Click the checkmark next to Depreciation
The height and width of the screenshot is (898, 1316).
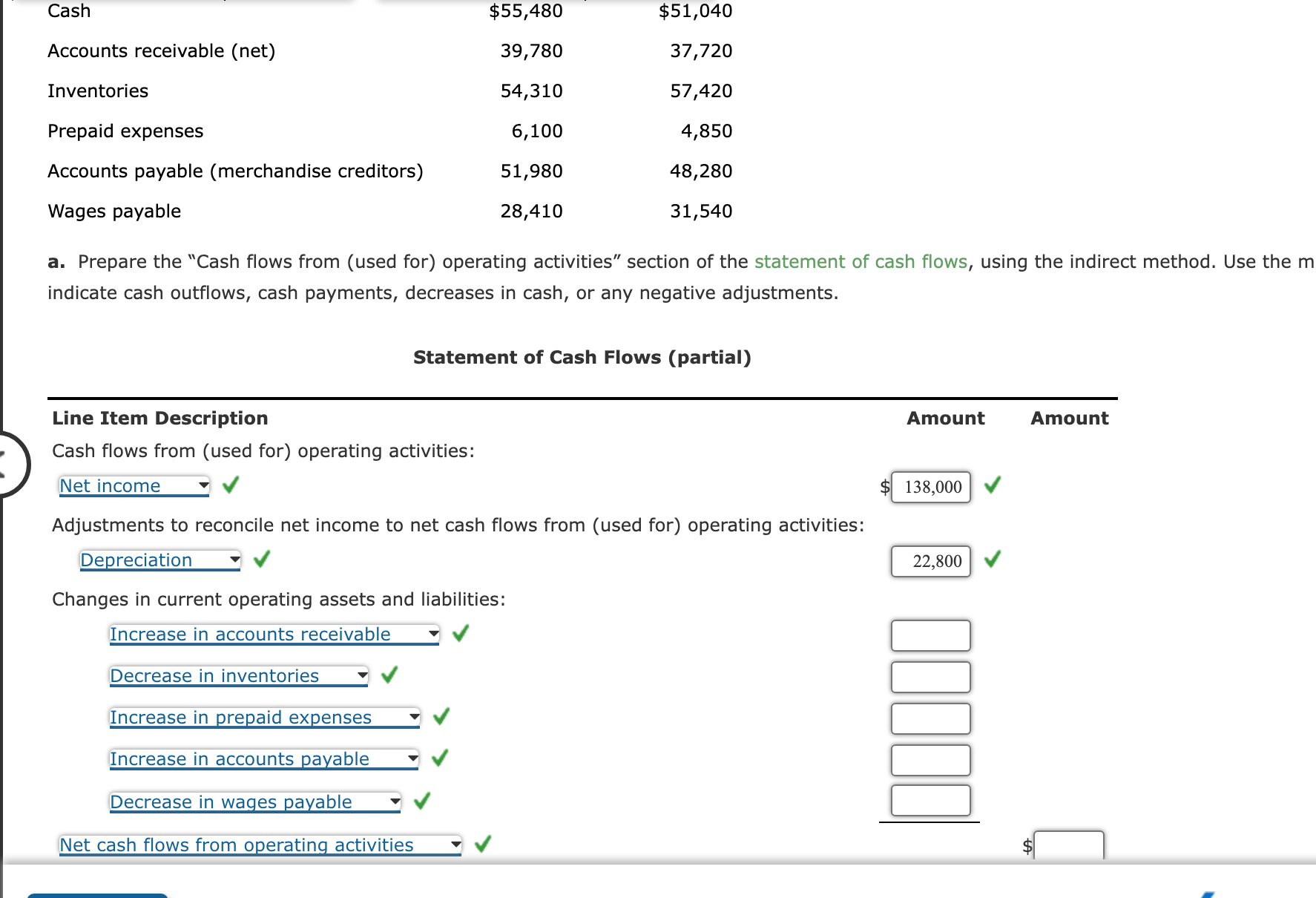click(x=262, y=560)
